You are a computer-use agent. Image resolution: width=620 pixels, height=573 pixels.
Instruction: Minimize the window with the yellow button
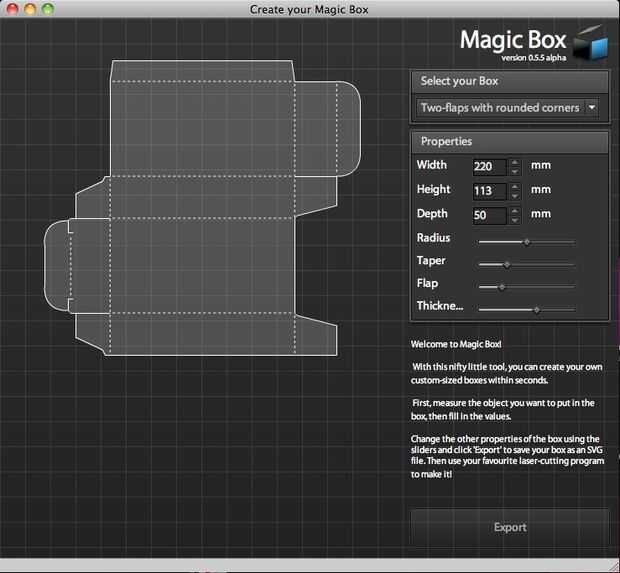[30, 9]
